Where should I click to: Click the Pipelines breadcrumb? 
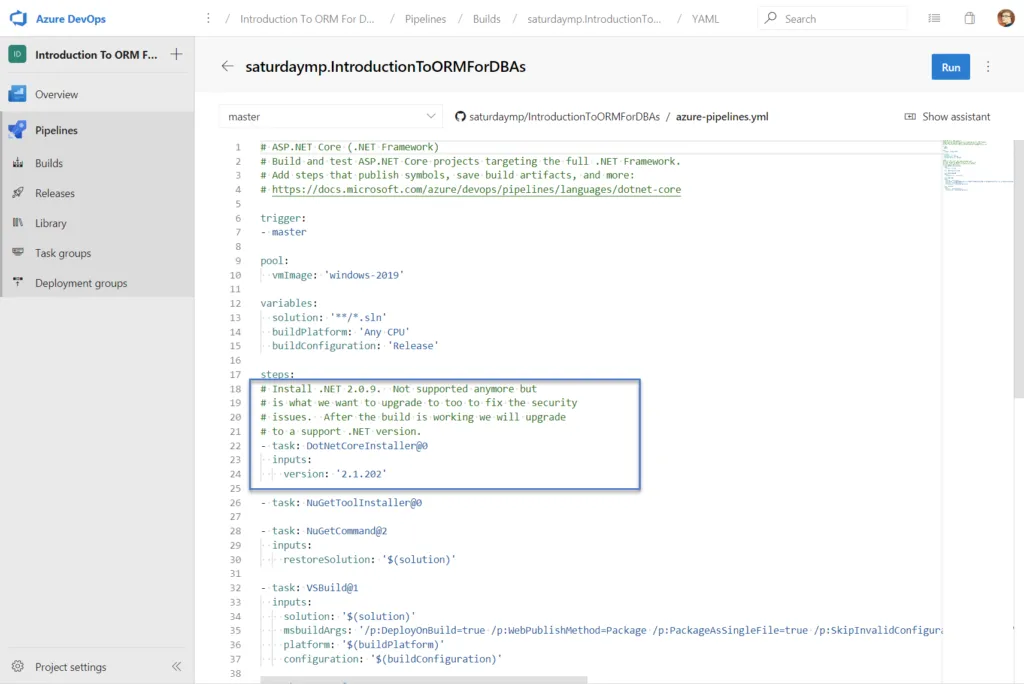[x=425, y=18]
